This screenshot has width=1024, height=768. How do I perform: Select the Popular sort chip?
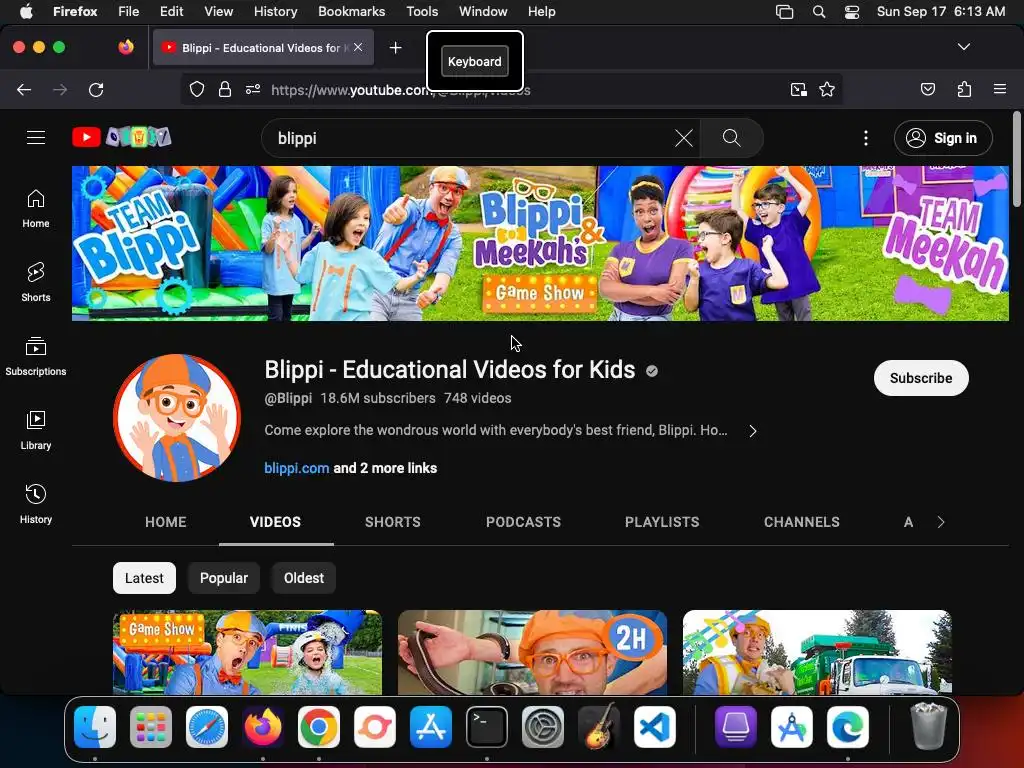224,578
